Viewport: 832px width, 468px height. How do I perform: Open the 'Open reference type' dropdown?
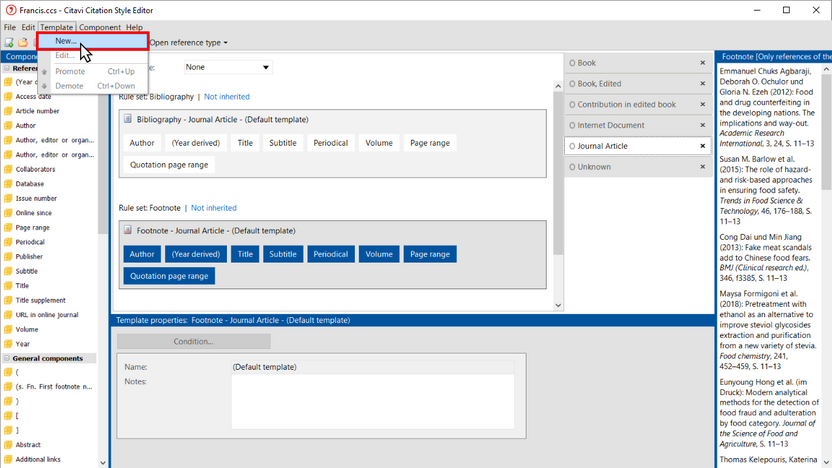(188, 42)
